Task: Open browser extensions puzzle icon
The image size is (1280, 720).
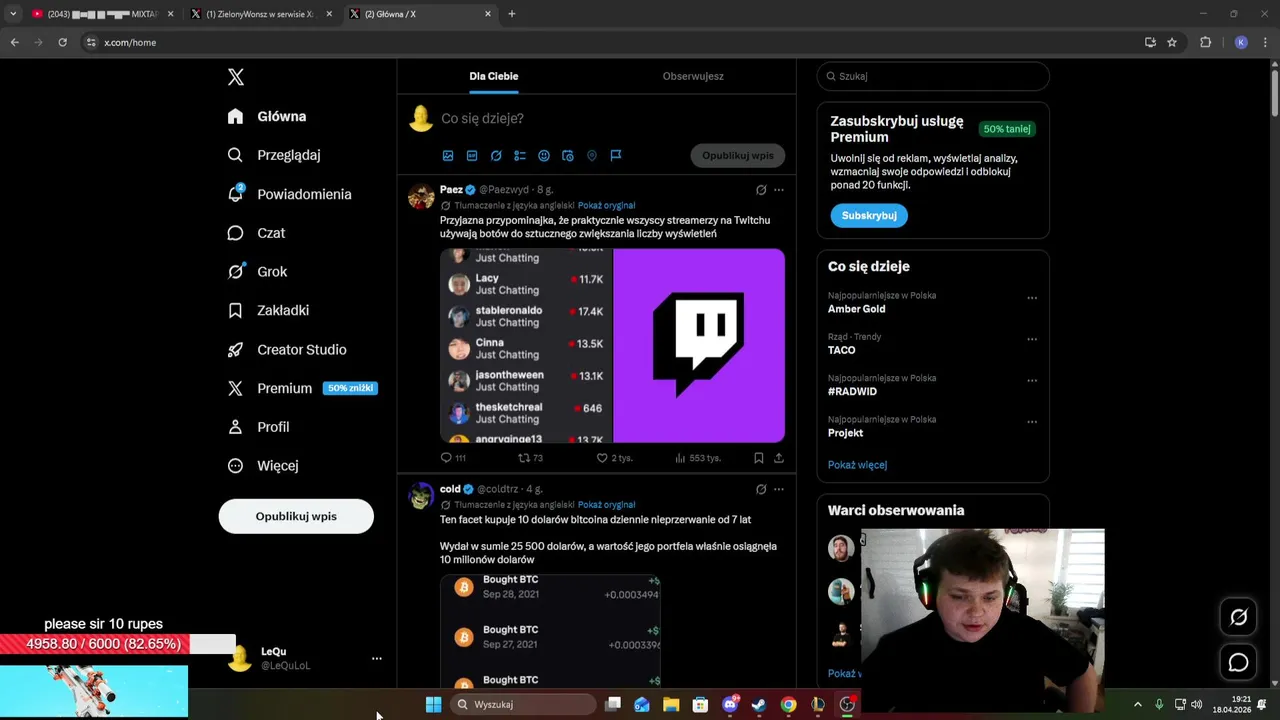Action: [x=1205, y=42]
